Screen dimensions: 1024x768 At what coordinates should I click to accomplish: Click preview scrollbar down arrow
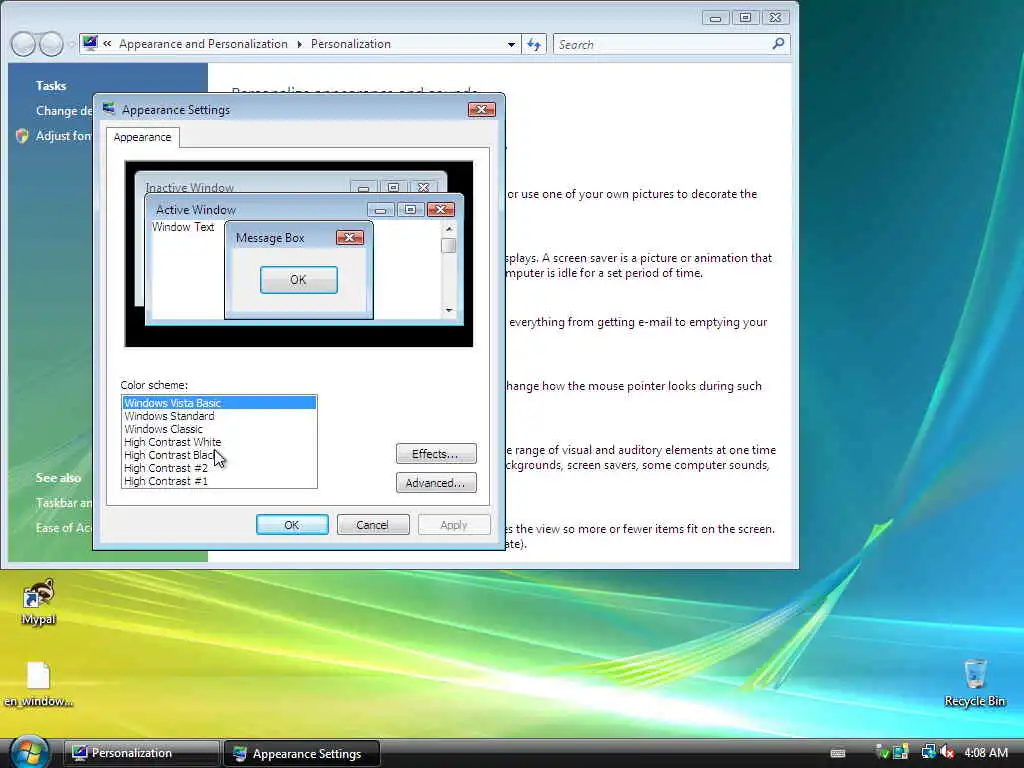pyautogui.click(x=449, y=310)
